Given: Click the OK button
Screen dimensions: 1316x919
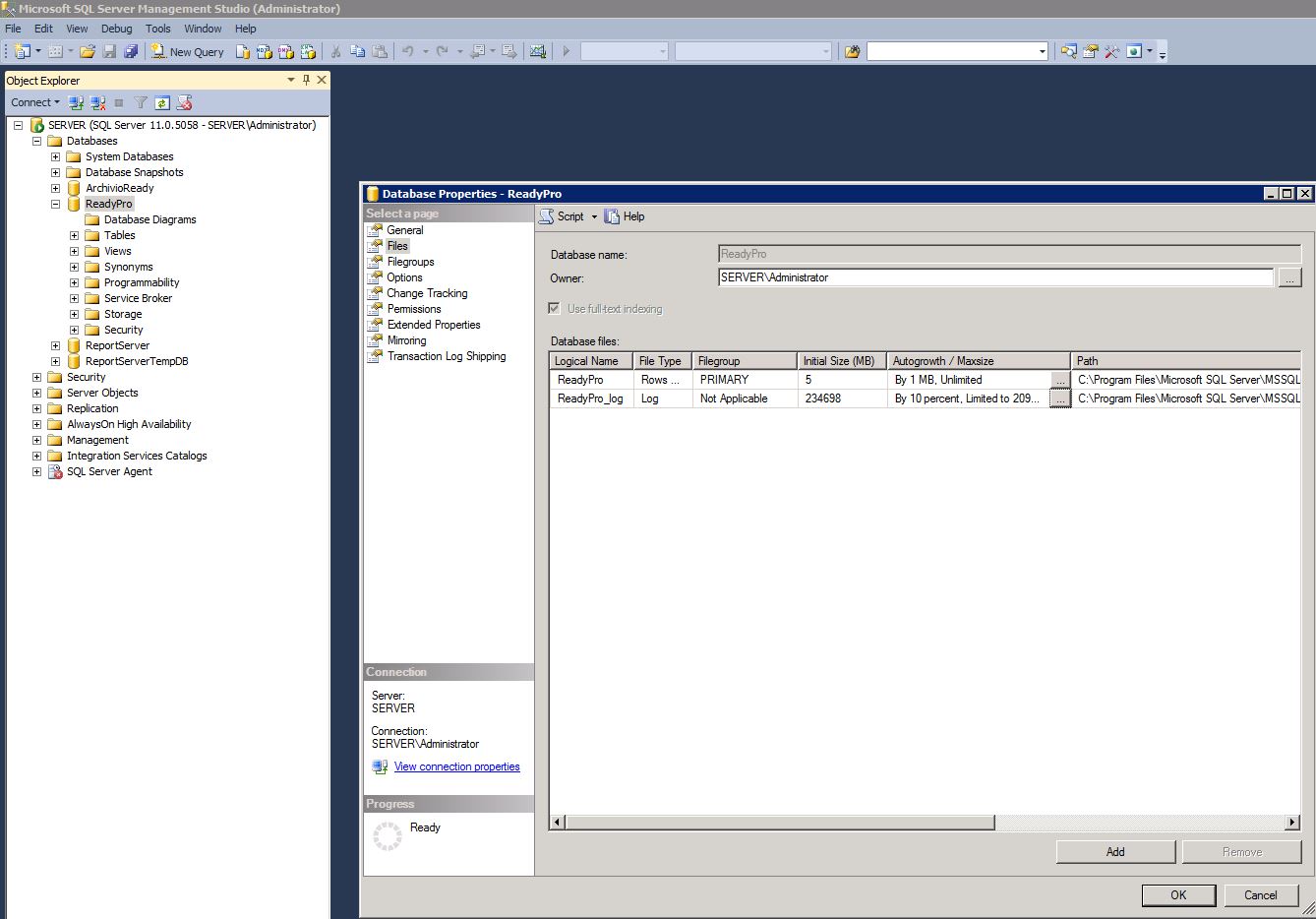Looking at the screenshot, I should point(1178,894).
